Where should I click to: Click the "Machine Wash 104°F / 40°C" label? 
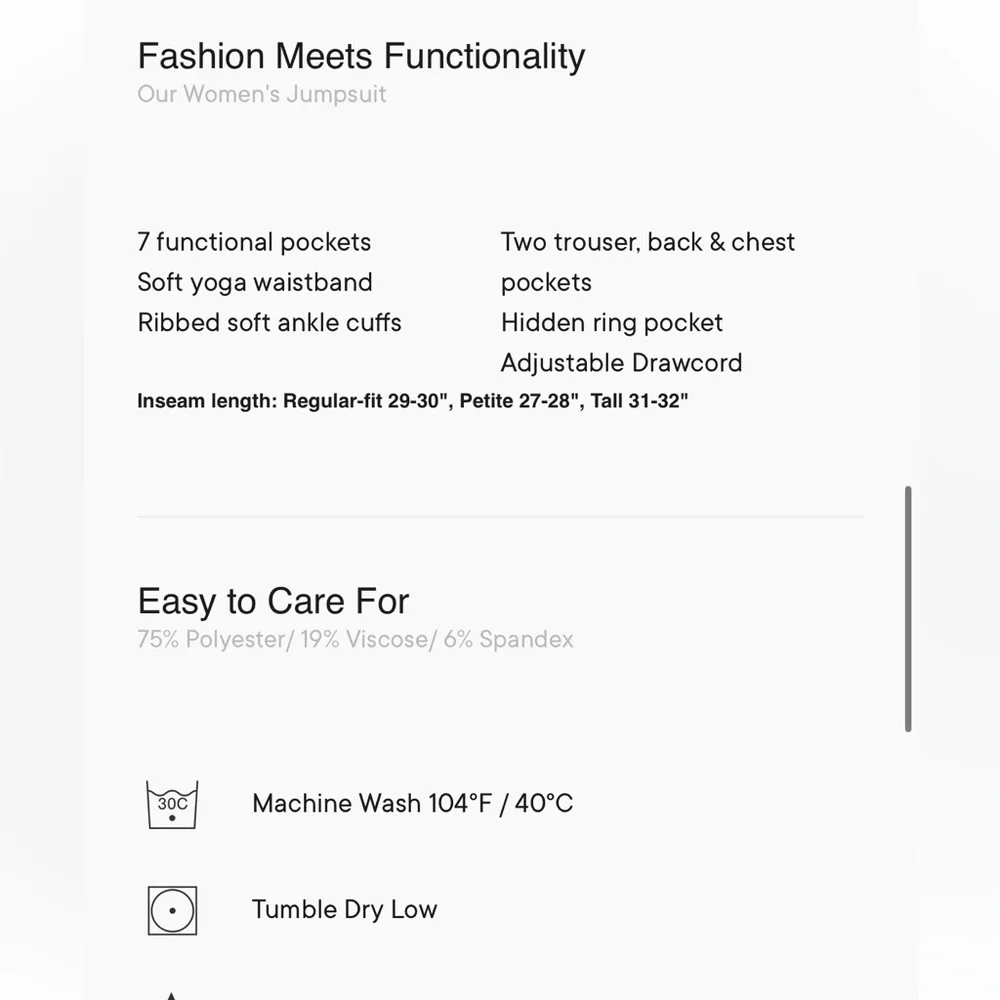(412, 803)
